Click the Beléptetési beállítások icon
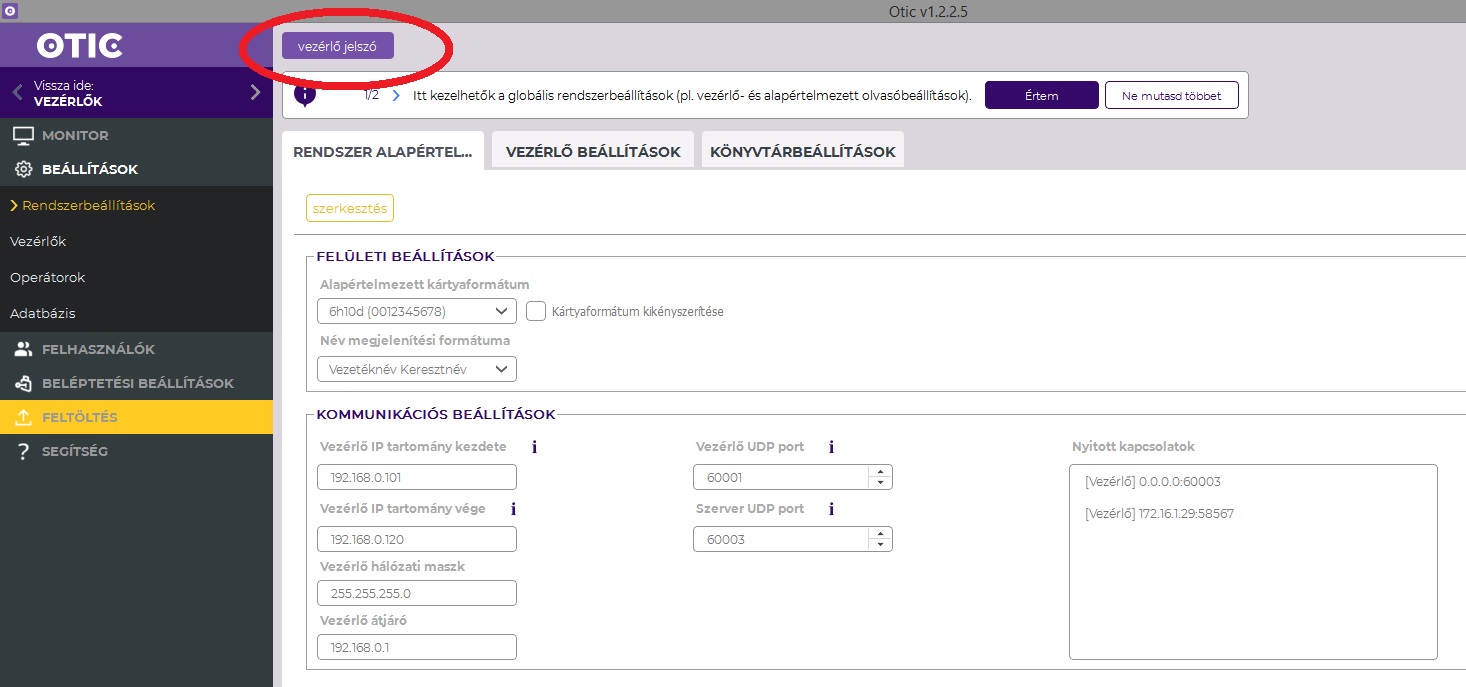This screenshot has height=687, width=1466. (23, 383)
